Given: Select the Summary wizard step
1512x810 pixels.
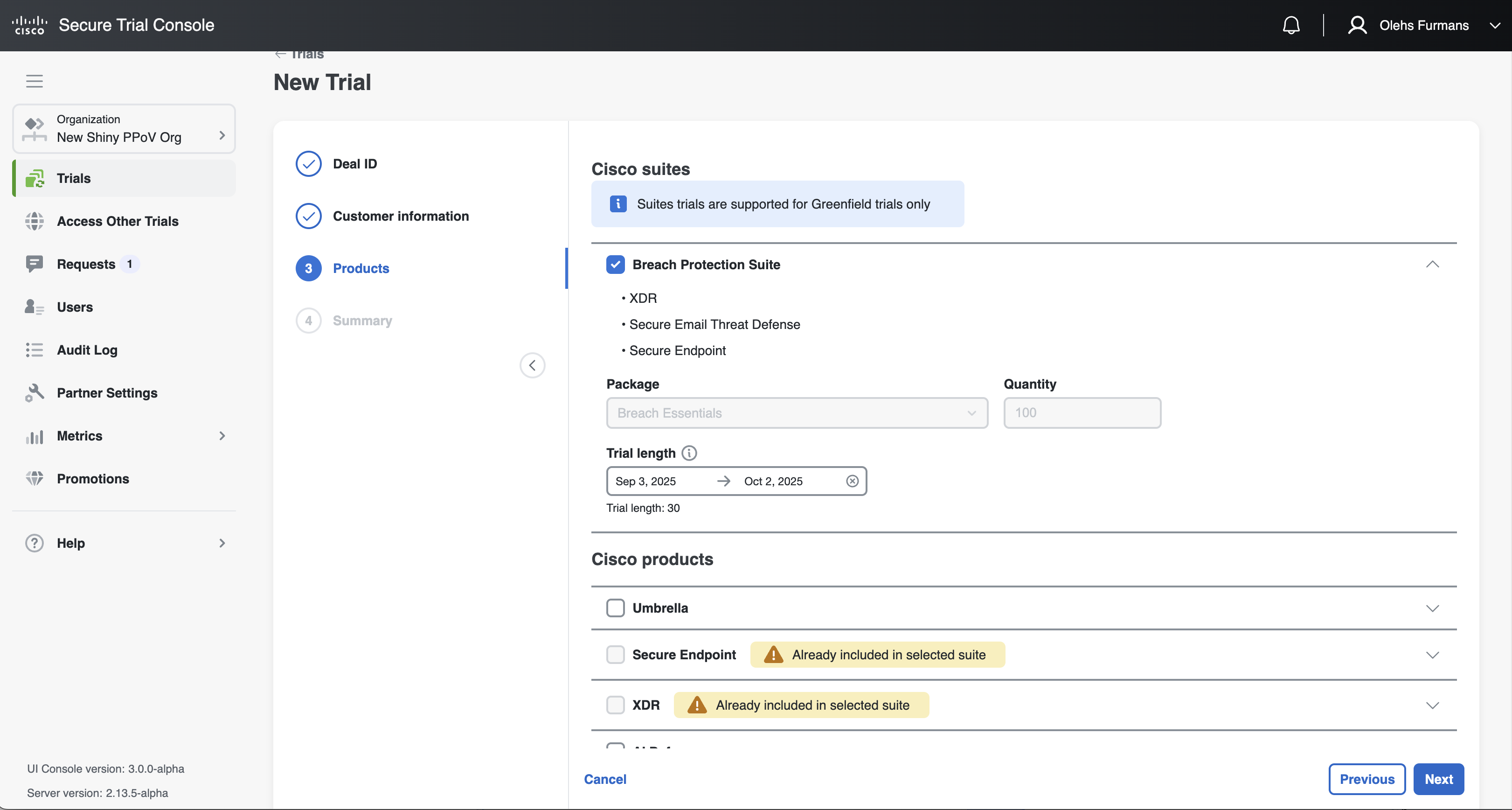Looking at the screenshot, I should tap(362, 321).
